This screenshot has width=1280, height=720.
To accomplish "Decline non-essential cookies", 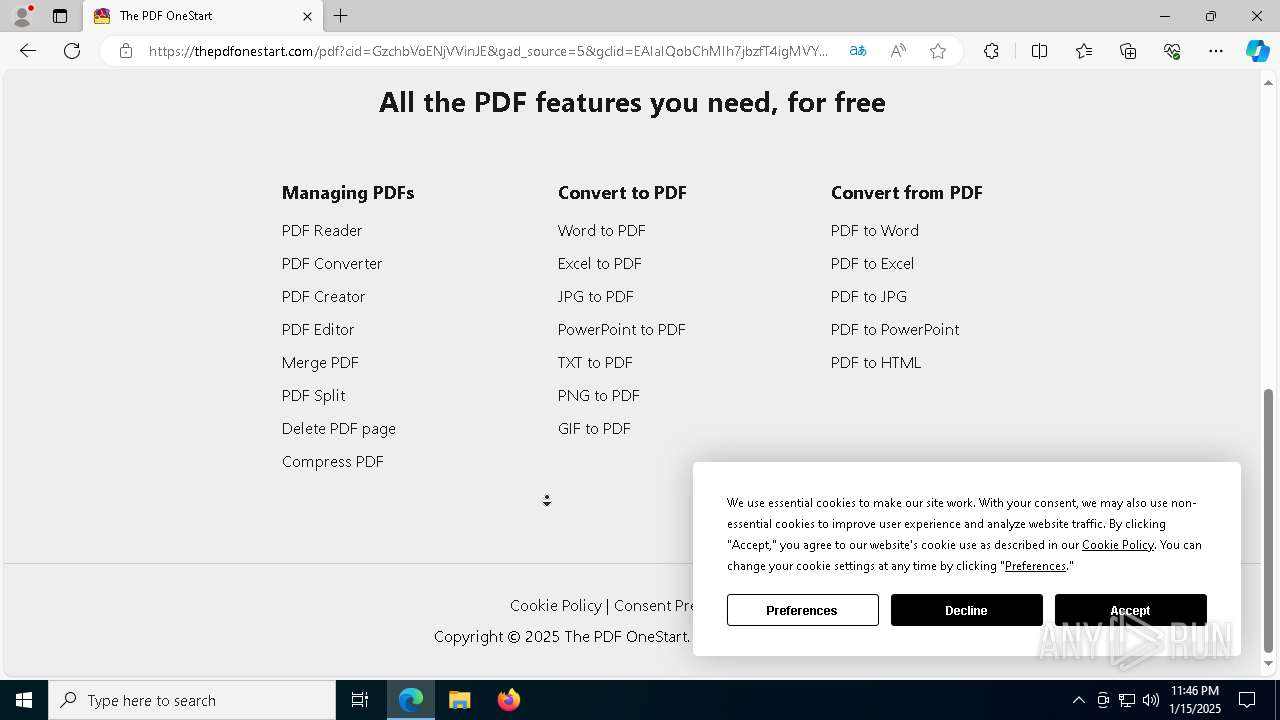I will [x=966, y=610].
